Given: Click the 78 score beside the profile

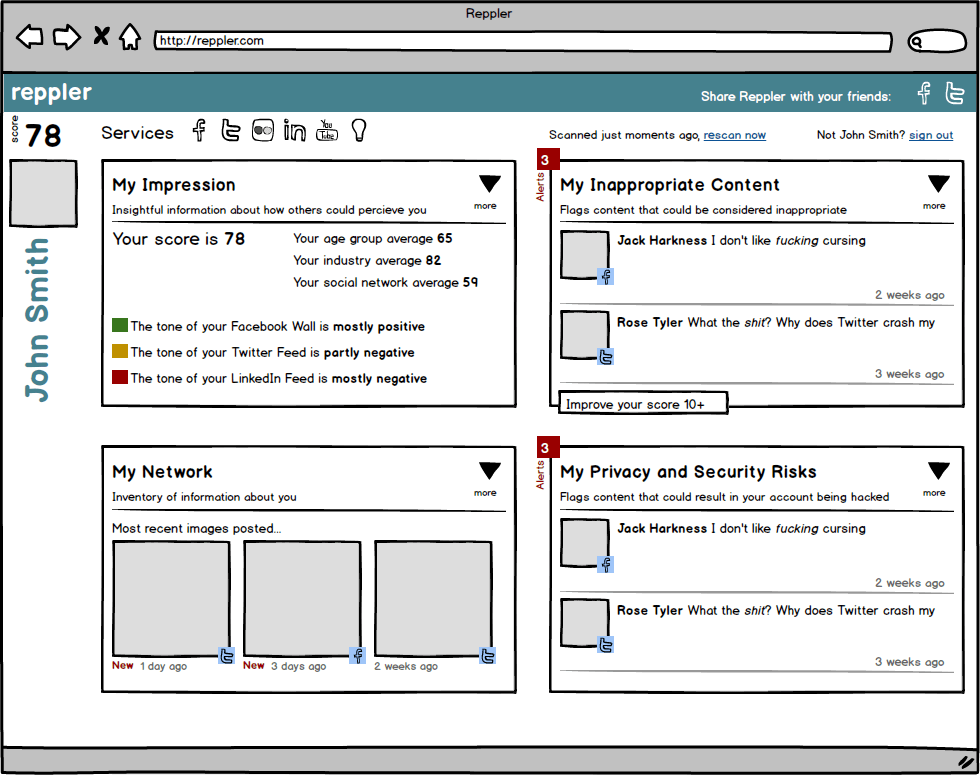Looking at the screenshot, I should pos(43,135).
